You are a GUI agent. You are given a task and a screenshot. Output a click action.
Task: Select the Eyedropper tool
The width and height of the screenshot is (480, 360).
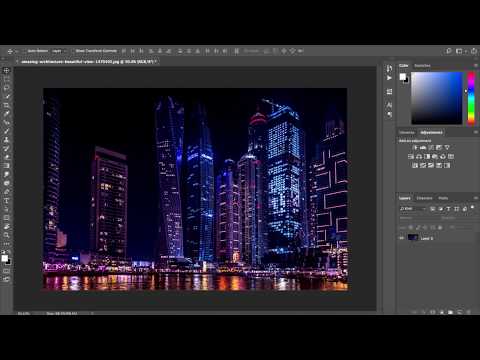click(x=6, y=114)
